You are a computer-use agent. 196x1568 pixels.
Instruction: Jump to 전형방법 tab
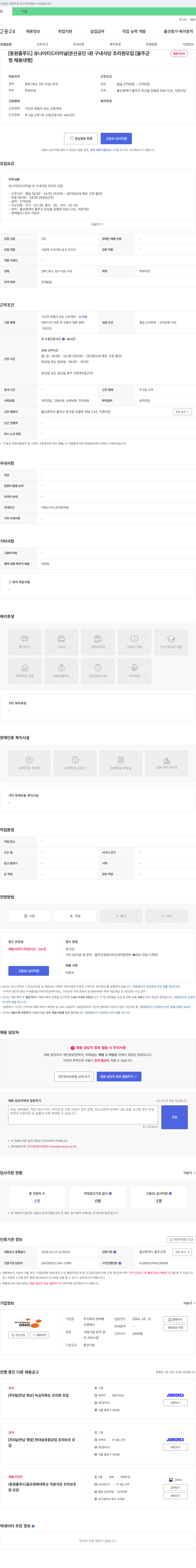pos(151,44)
